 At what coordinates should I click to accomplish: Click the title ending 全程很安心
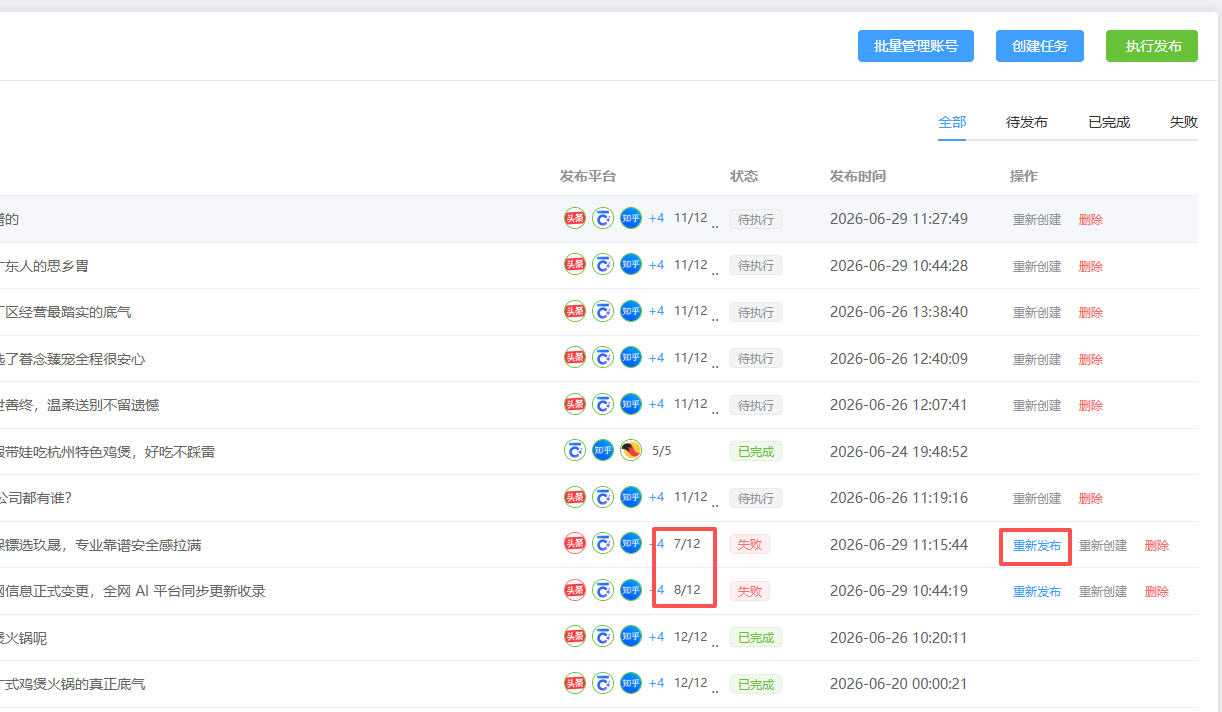click(x=73, y=359)
